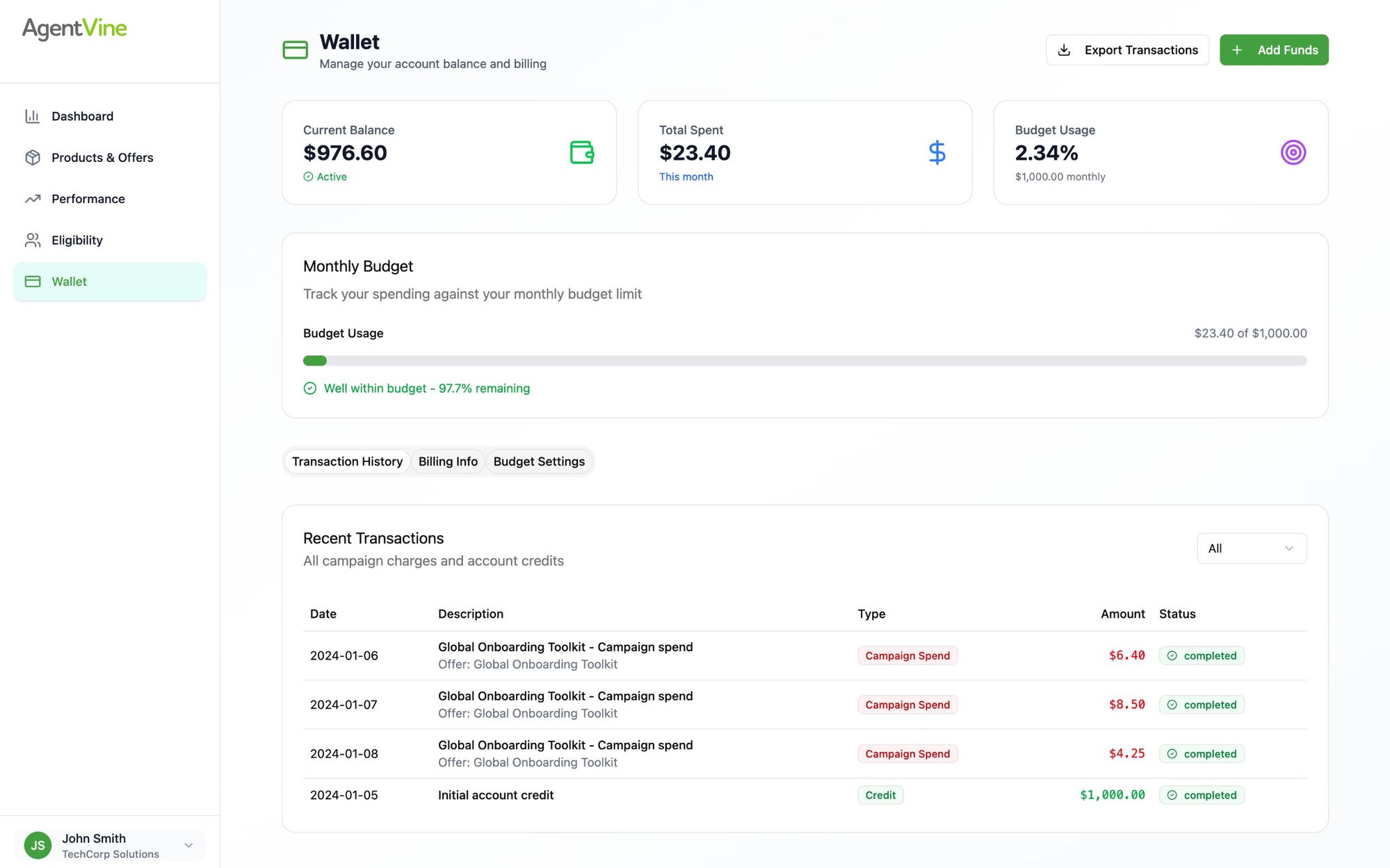Click the Recent Transactions heading
The height and width of the screenshot is (868, 1390).
[x=373, y=539]
